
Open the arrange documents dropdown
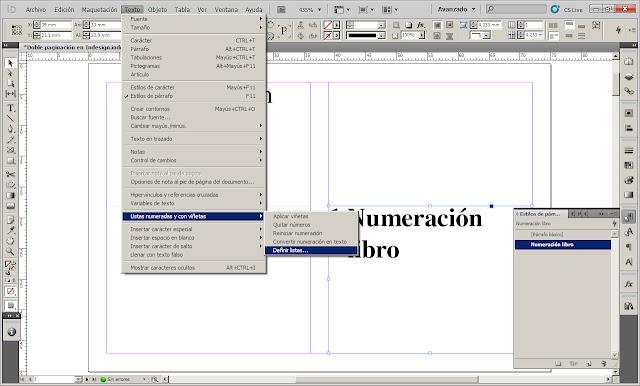[390, 9]
